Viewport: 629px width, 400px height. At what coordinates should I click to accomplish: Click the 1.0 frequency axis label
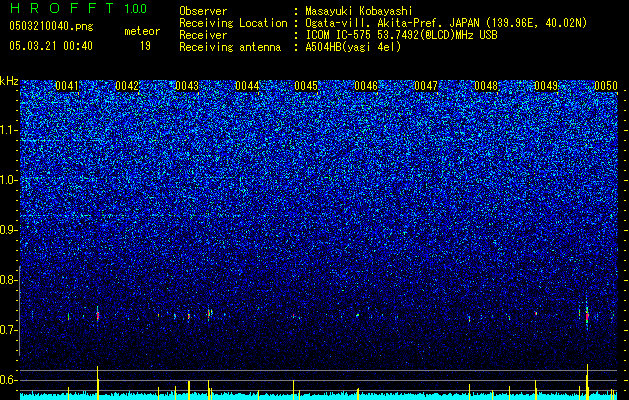[x=9, y=180]
